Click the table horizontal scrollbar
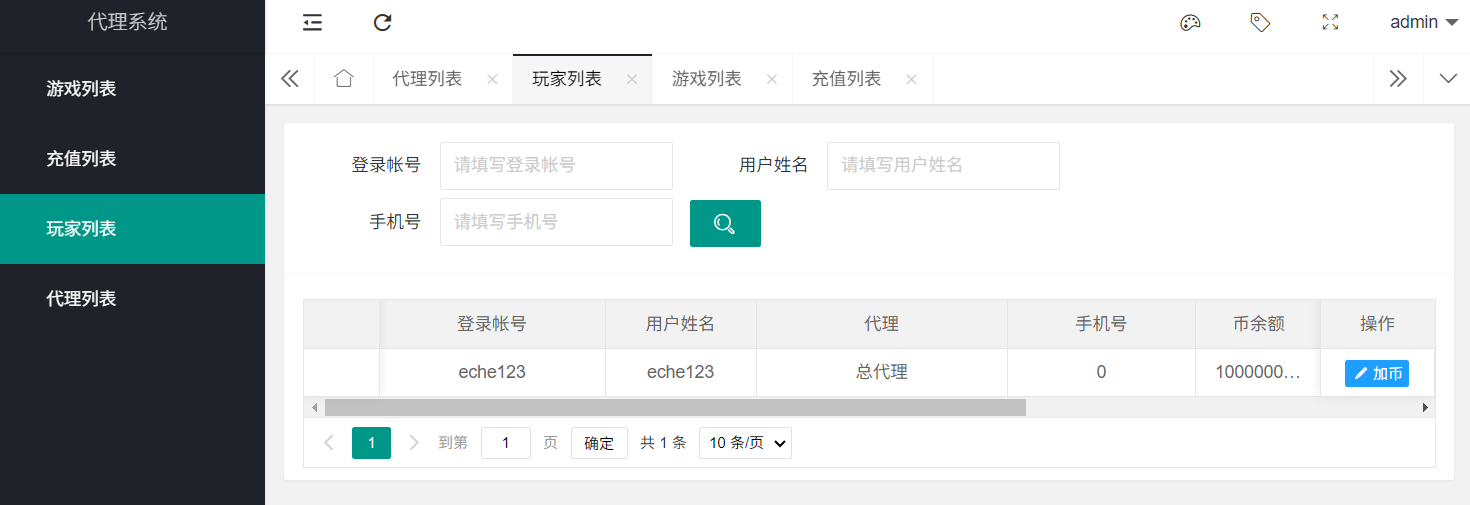This screenshot has height=505, width=1470. [x=675, y=408]
